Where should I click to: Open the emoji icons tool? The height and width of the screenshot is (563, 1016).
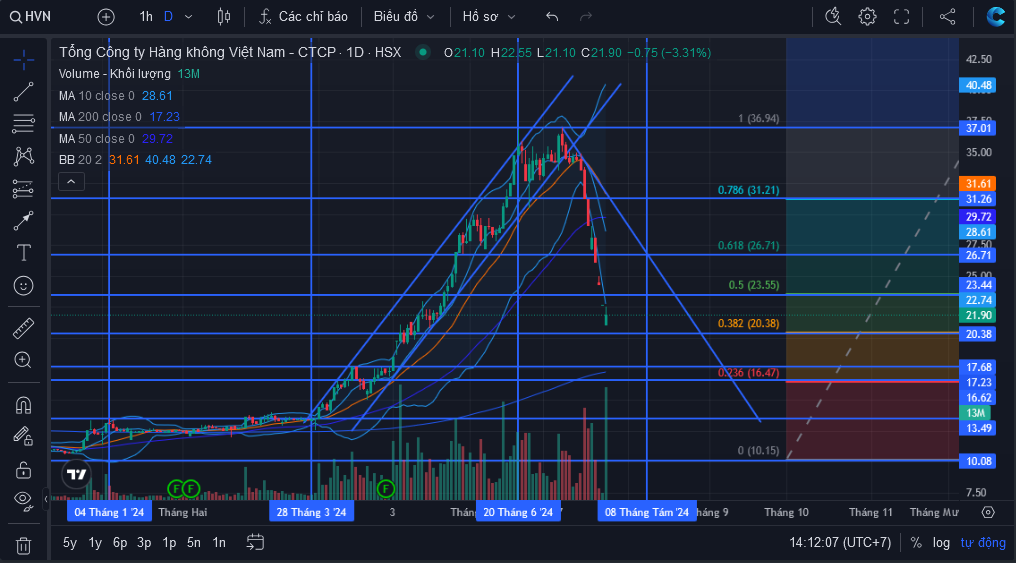point(23,286)
